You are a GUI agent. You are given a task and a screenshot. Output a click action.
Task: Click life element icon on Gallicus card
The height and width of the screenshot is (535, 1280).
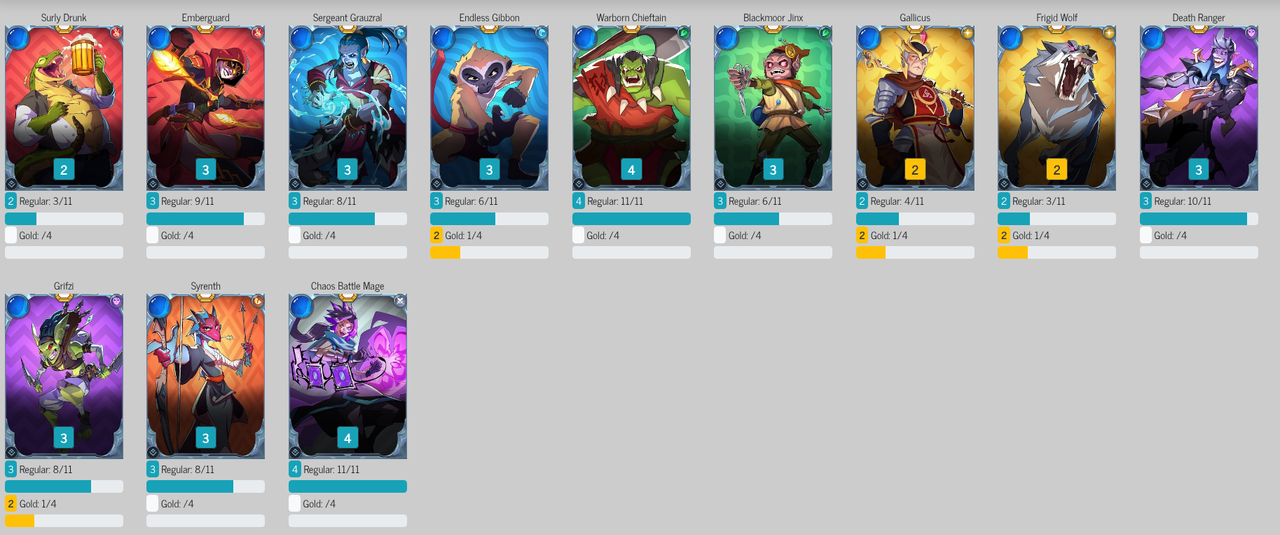click(x=968, y=32)
